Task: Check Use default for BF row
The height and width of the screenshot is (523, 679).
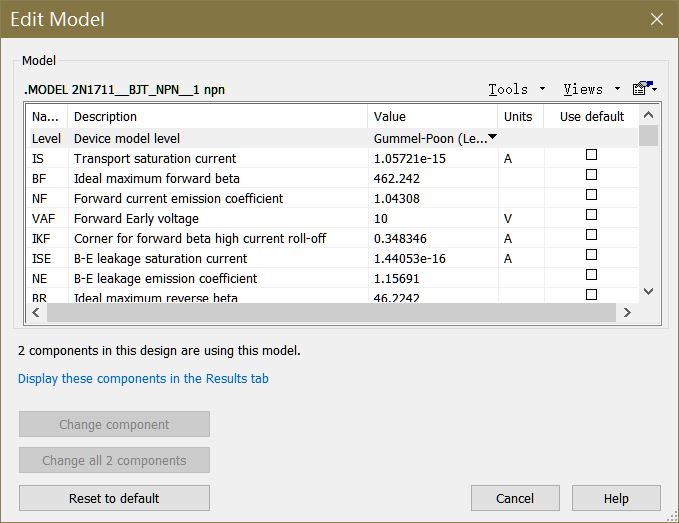Action: click(591, 174)
